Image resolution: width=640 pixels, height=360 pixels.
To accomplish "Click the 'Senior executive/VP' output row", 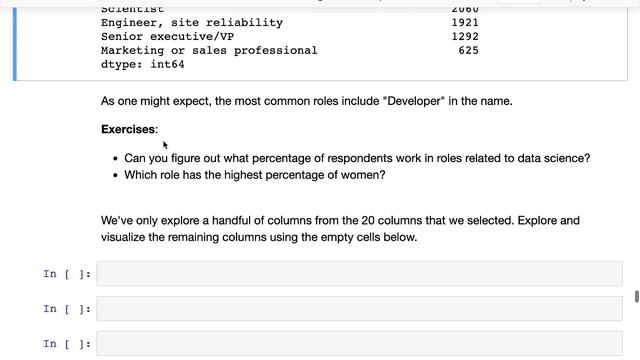I will [290, 36].
